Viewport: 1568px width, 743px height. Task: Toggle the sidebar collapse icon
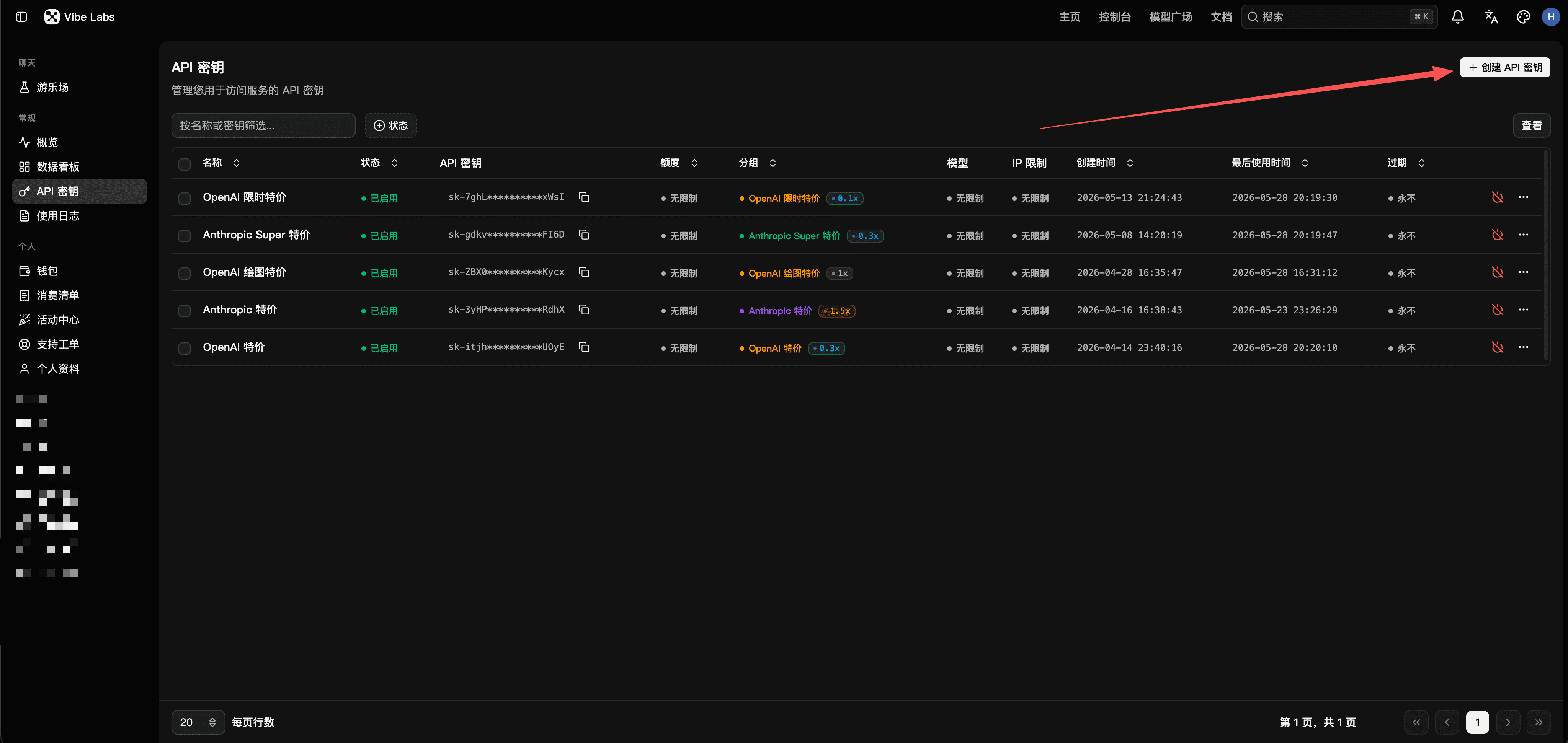pos(21,17)
